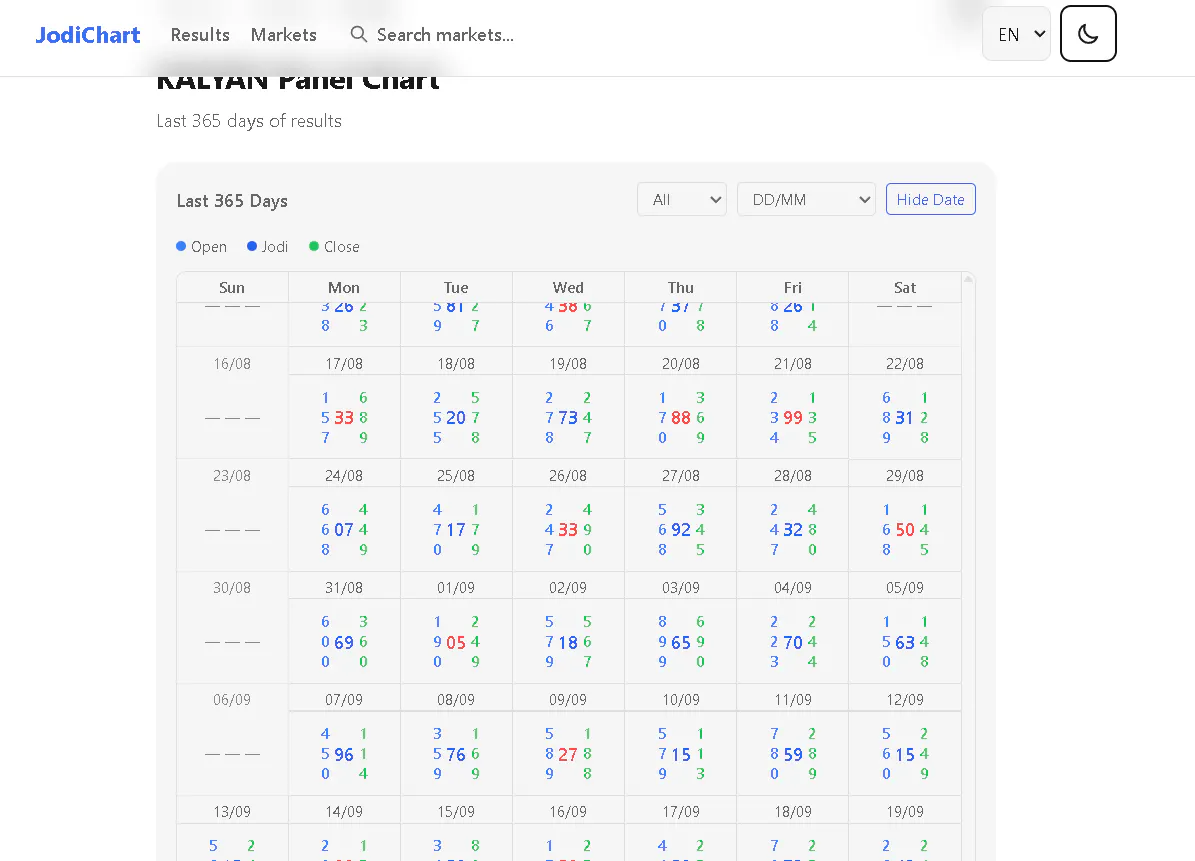Click jodi 70 under 04/09
The height and width of the screenshot is (861, 1195).
pyautogui.click(x=793, y=642)
